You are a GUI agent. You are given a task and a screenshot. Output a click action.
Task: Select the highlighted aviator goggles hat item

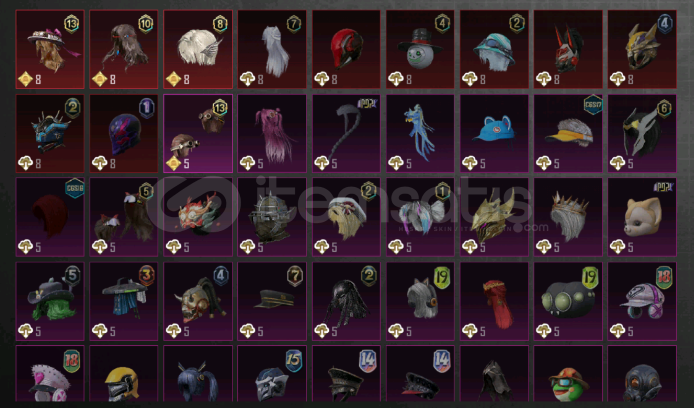click(x=198, y=133)
